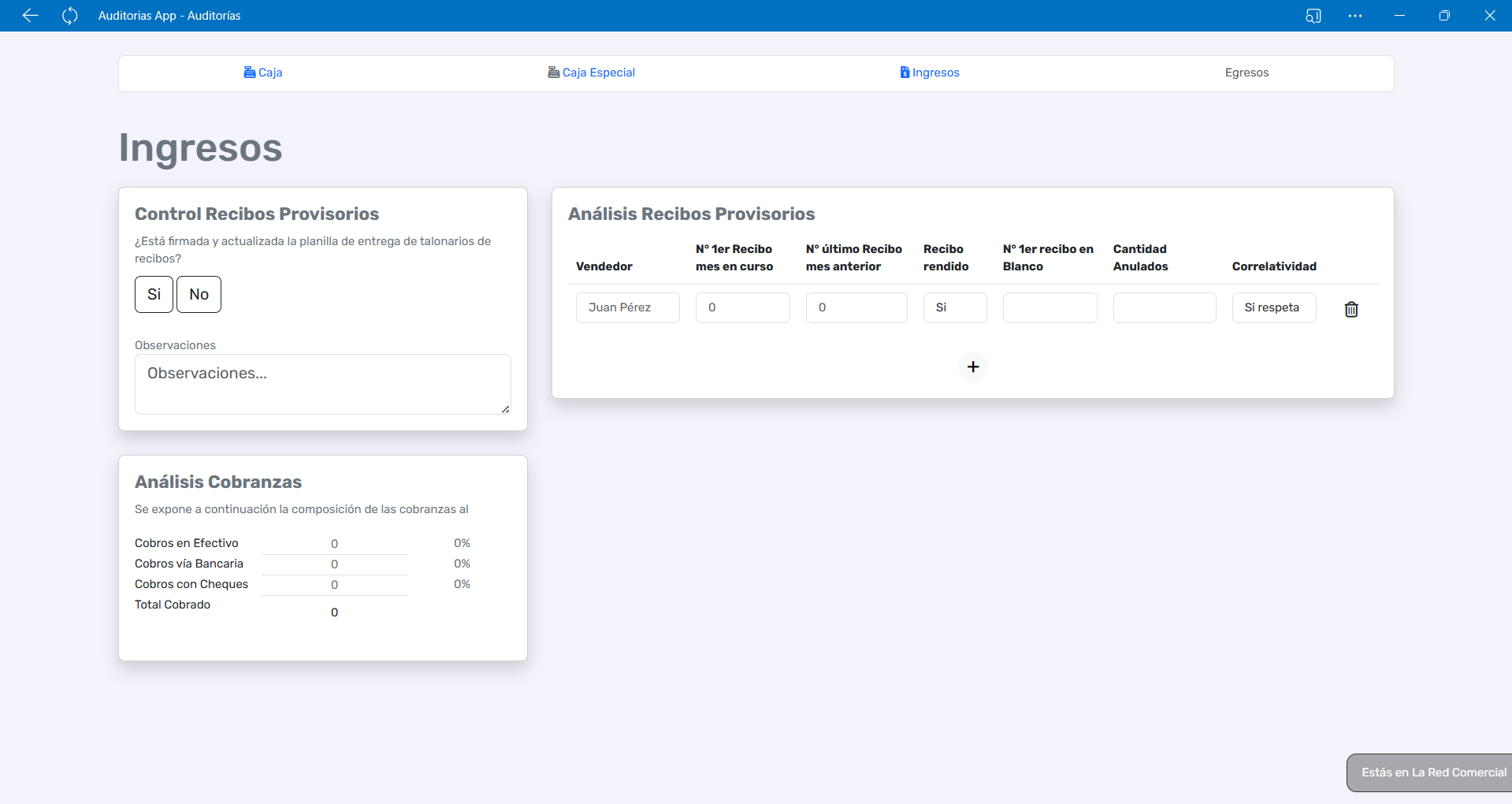Screen dimensions: 1512x804
Task: Click the 'Estás en La Red Comercial' badge
Action: click(x=1432, y=772)
